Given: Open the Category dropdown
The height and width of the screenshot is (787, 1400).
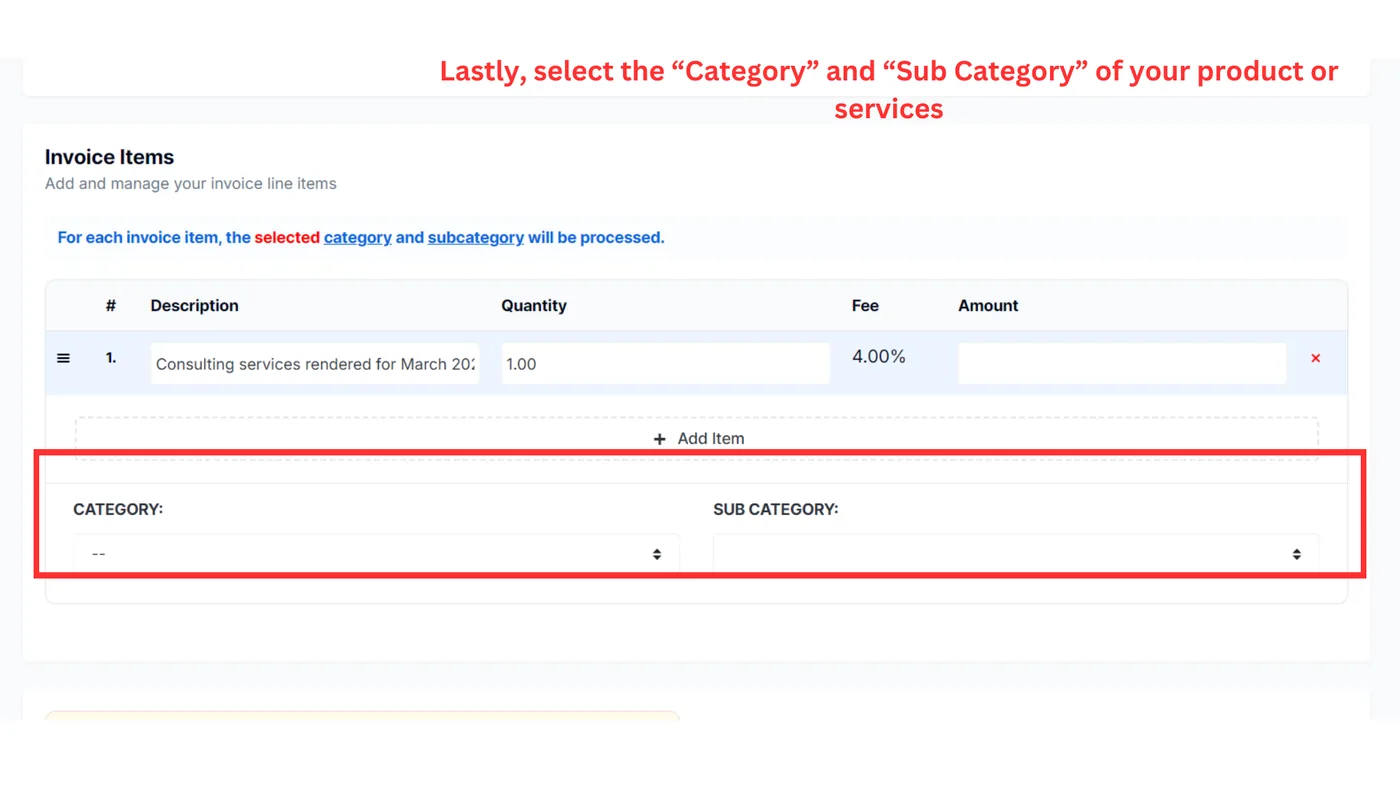Looking at the screenshot, I should click(376, 553).
